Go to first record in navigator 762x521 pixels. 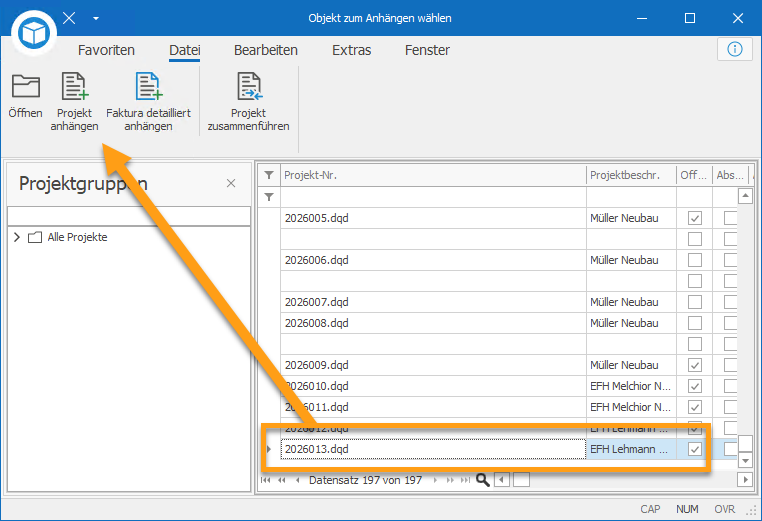tap(265, 480)
